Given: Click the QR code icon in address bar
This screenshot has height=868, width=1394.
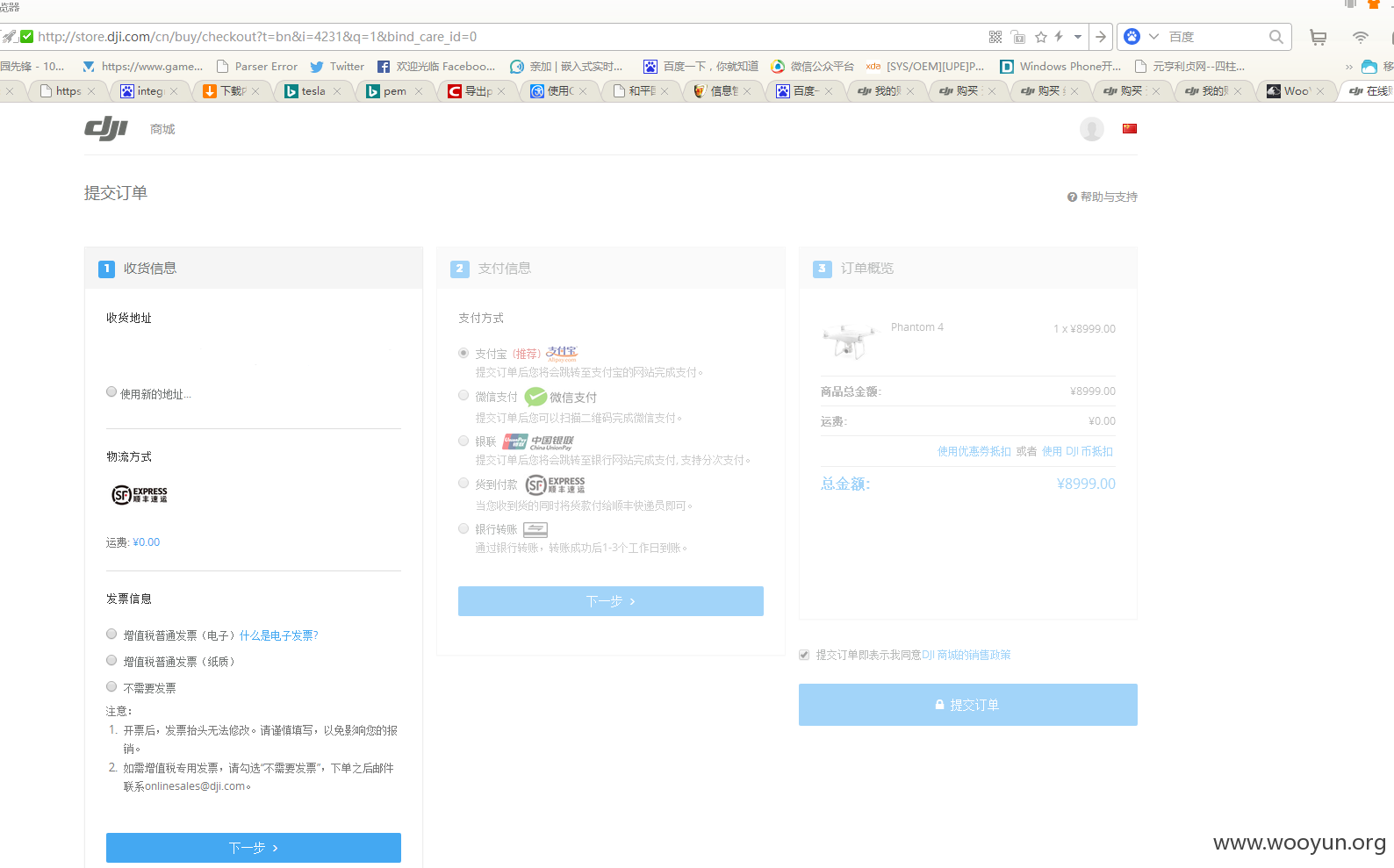Looking at the screenshot, I should pos(995,37).
